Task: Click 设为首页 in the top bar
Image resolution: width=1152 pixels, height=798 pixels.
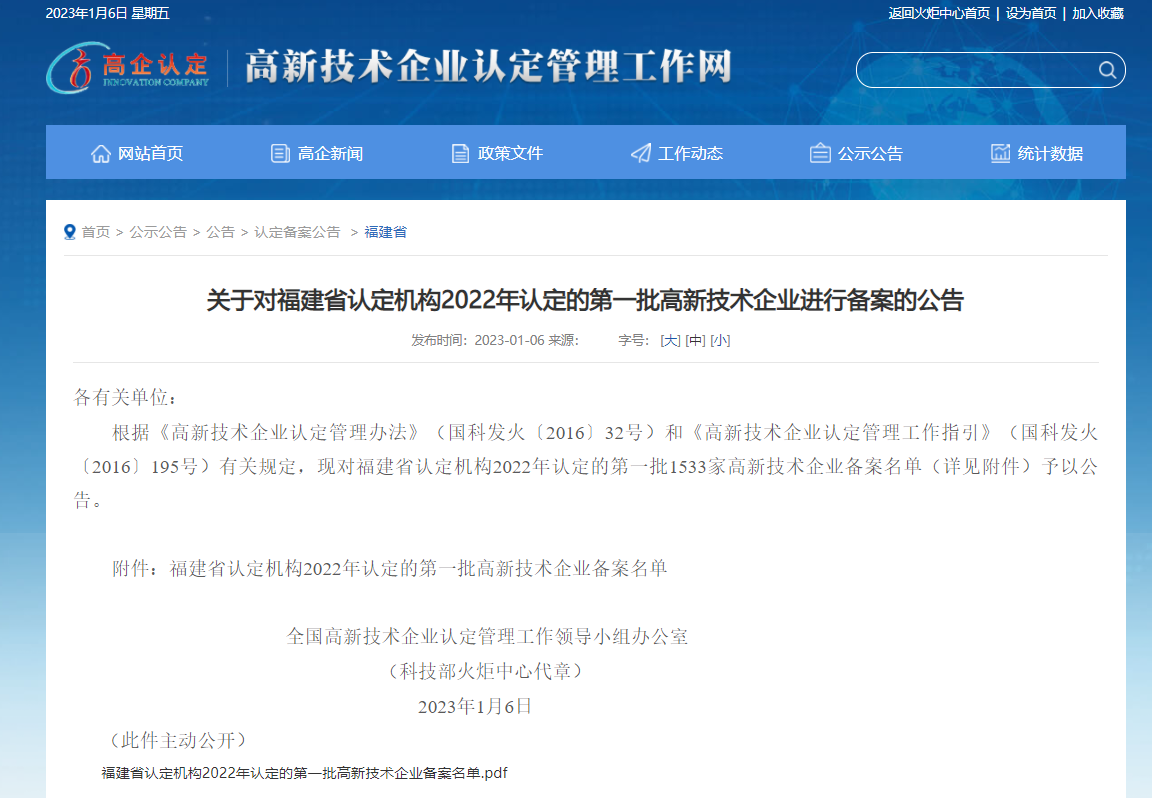Action: point(1031,13)
